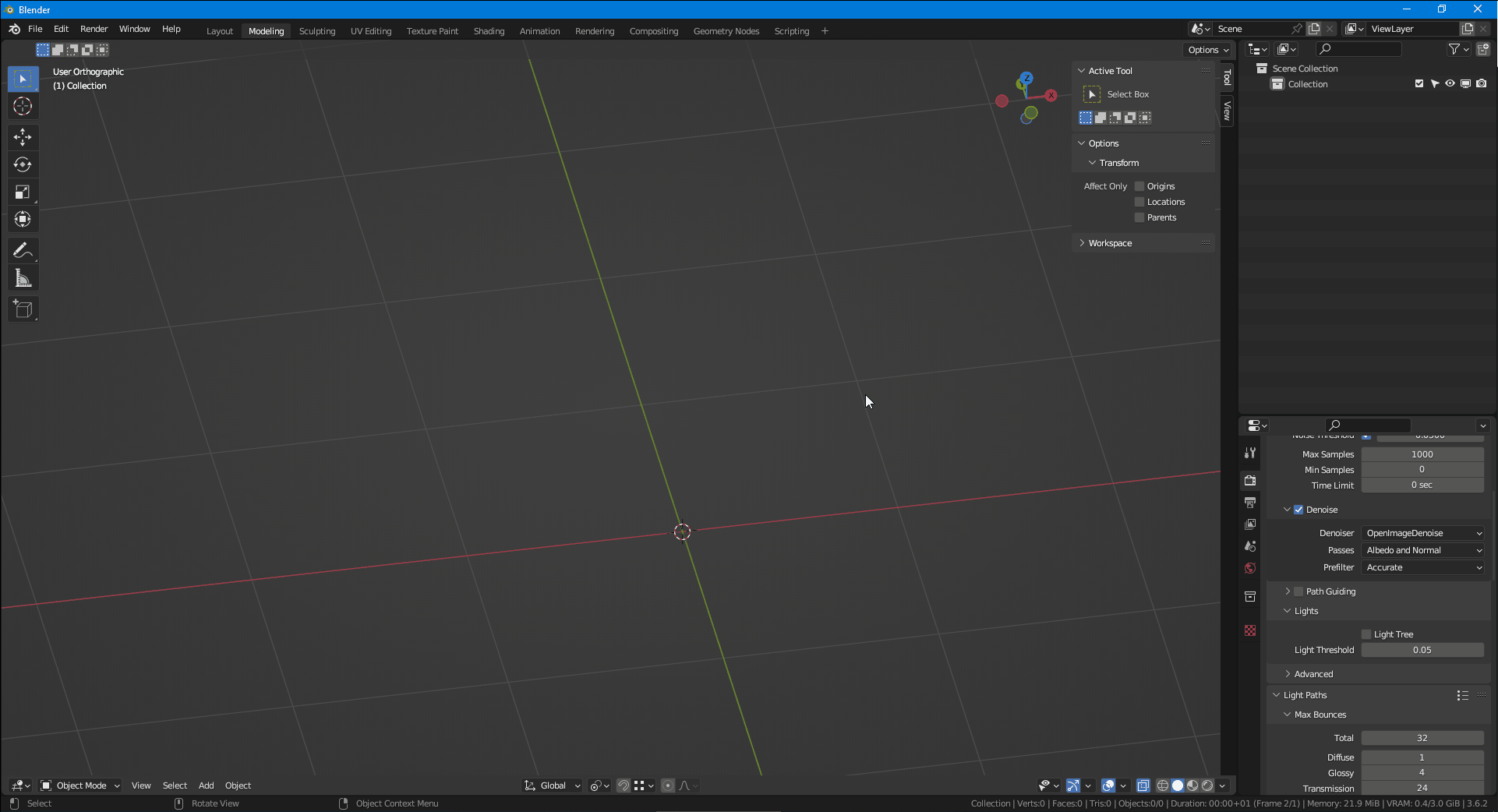This screenshot has width=1498, height=812.
Task: Select the Cursor tool in left toolbar
Action: coord(23,107)
